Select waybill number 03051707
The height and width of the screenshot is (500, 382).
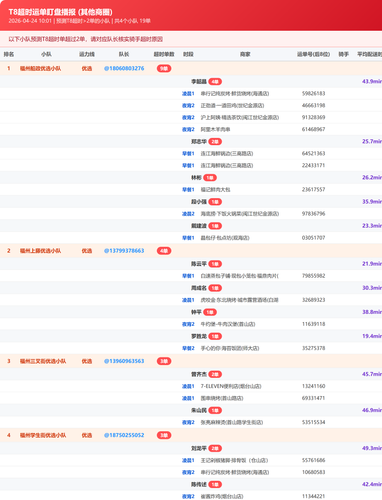coord(313,238)
